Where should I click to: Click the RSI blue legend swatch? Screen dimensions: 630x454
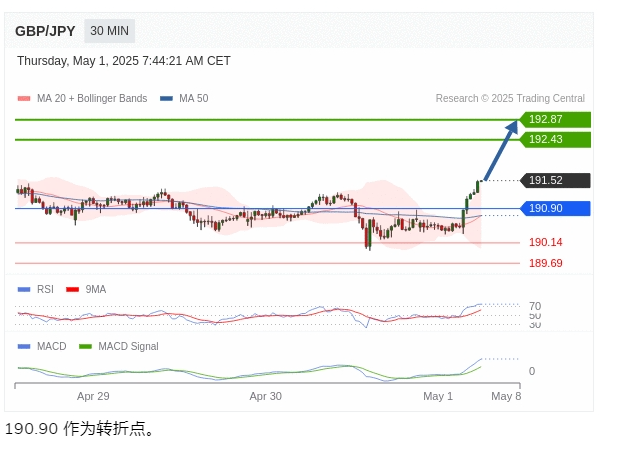click(x=24, y=289)
